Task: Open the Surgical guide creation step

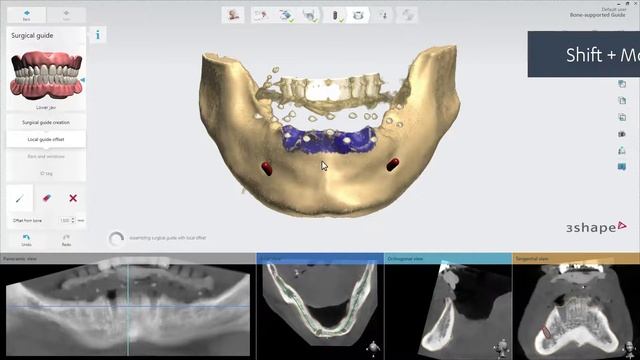Action: (x=46, y=122)
